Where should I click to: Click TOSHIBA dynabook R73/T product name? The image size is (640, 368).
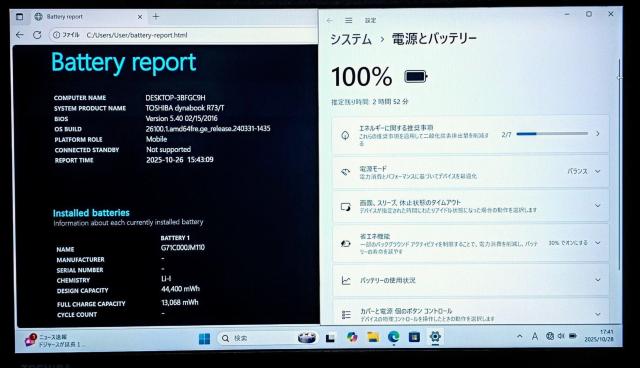(184, 108)
